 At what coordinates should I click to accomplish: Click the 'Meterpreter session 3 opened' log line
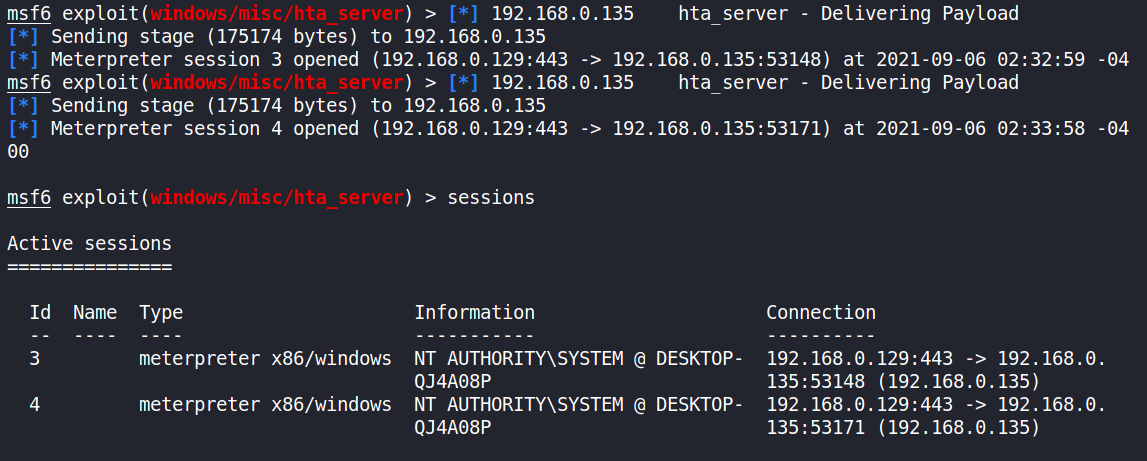click(568, 59)
